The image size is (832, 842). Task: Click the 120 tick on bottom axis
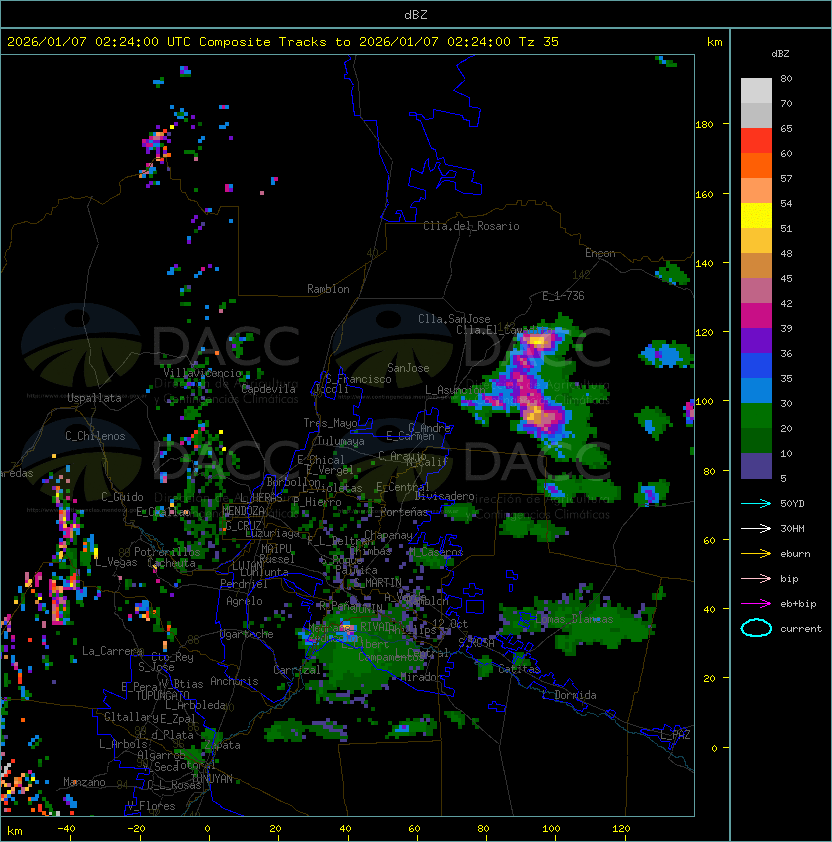pyautogui.click(x=621, y=829)
